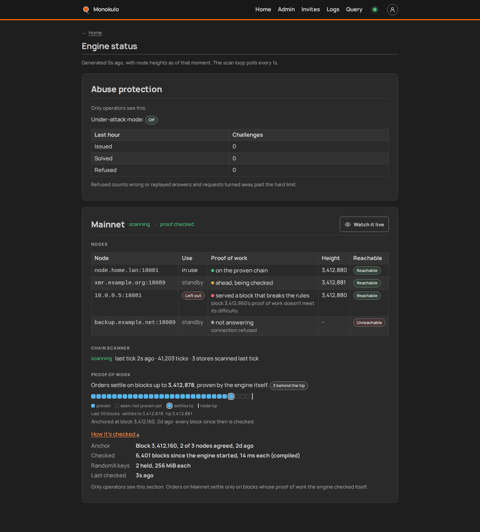Click 'Solved' row in challenges table
This screenshot has width=480, height=532.
[240, 158]
